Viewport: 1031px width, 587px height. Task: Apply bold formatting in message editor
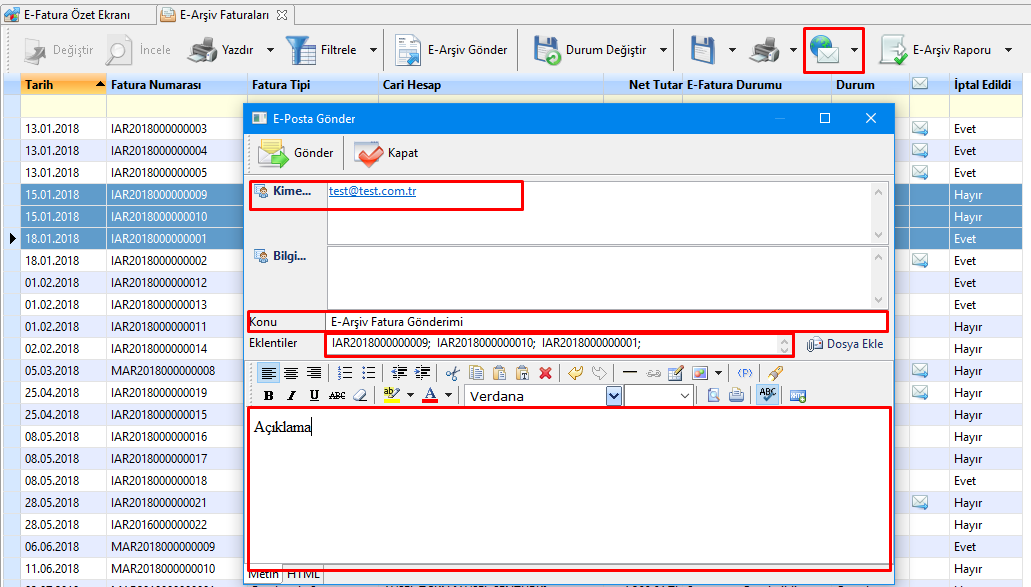[269, 396]
